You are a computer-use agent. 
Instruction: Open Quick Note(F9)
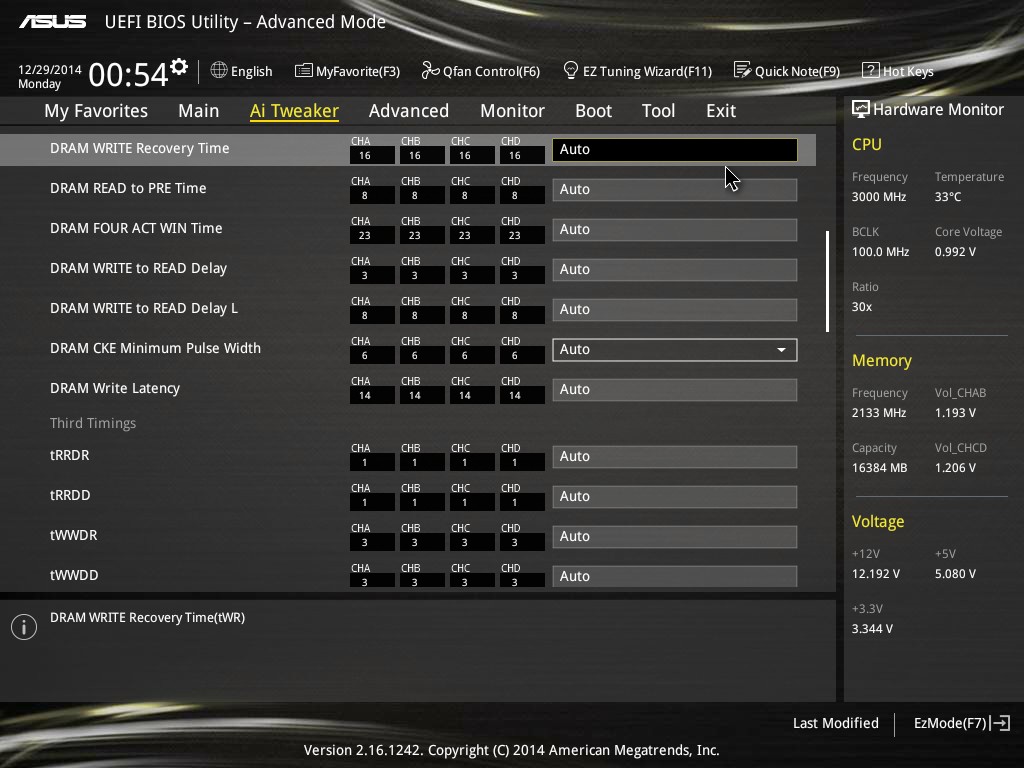pos(787,71)
